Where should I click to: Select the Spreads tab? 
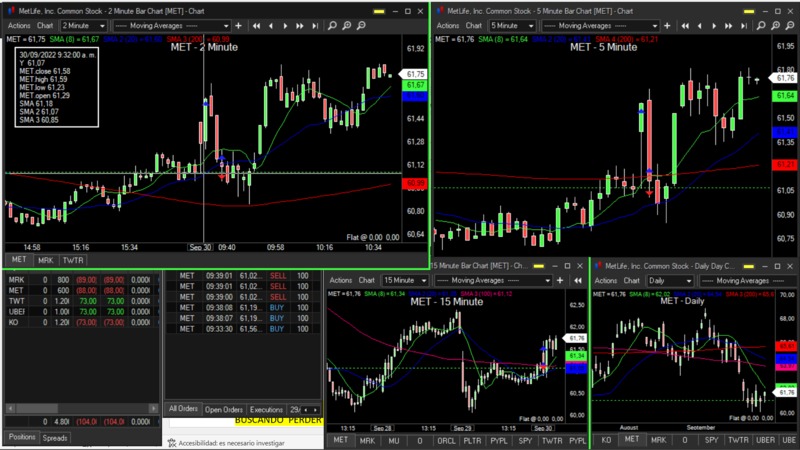coord(55,438)
